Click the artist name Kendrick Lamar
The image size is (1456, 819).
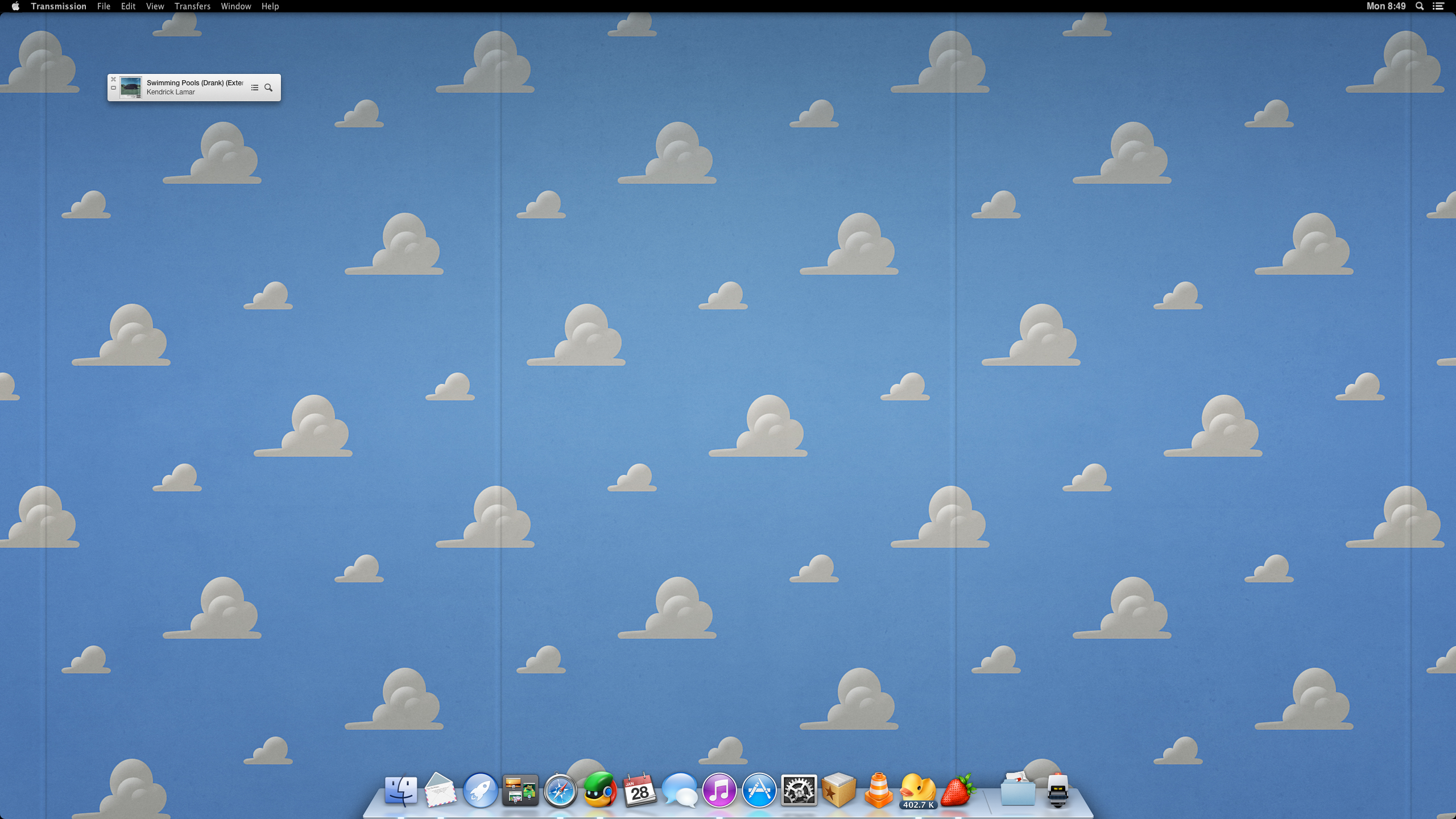171,92
